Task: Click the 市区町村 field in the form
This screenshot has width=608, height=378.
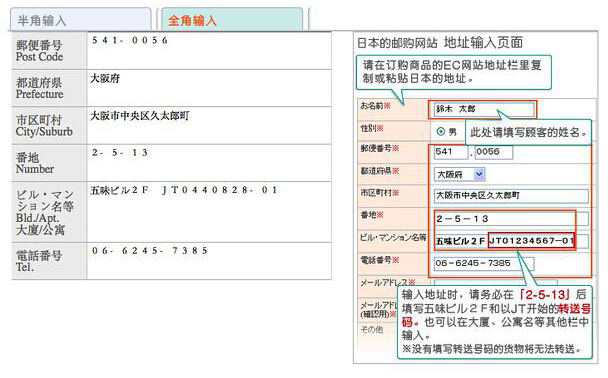Action: (511, 195)
